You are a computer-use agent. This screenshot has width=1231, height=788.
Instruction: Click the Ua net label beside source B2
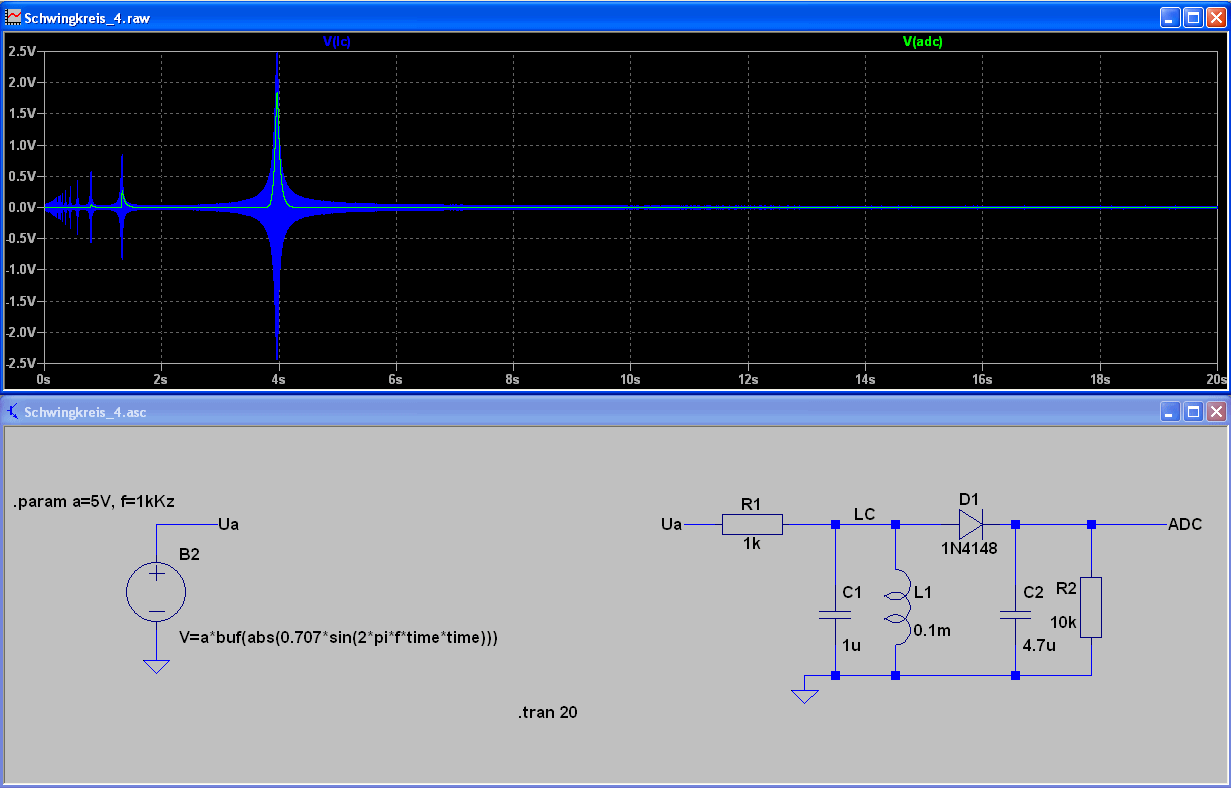228,524
